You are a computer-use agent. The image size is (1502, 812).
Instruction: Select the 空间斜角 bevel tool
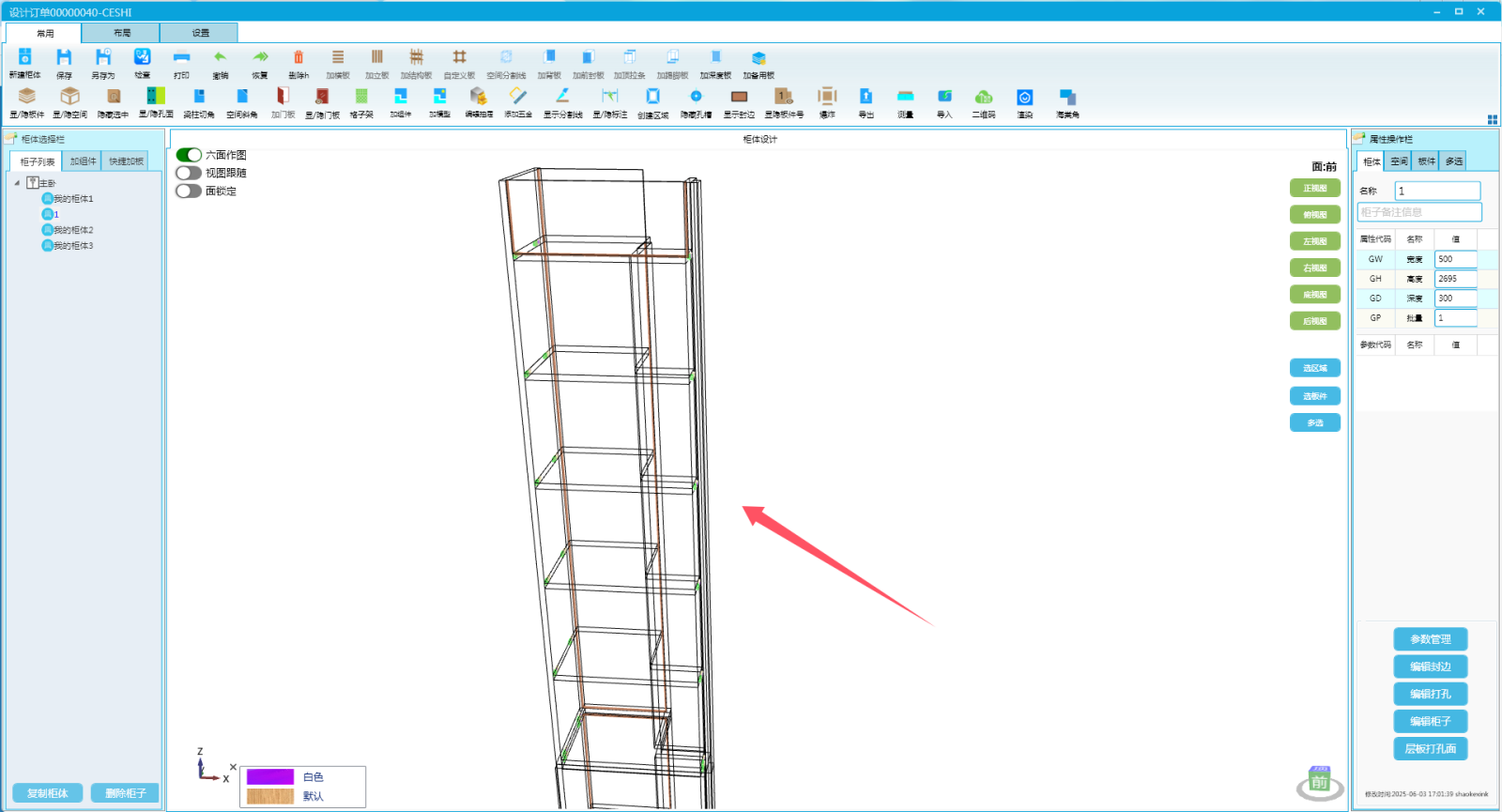[242, 96]
